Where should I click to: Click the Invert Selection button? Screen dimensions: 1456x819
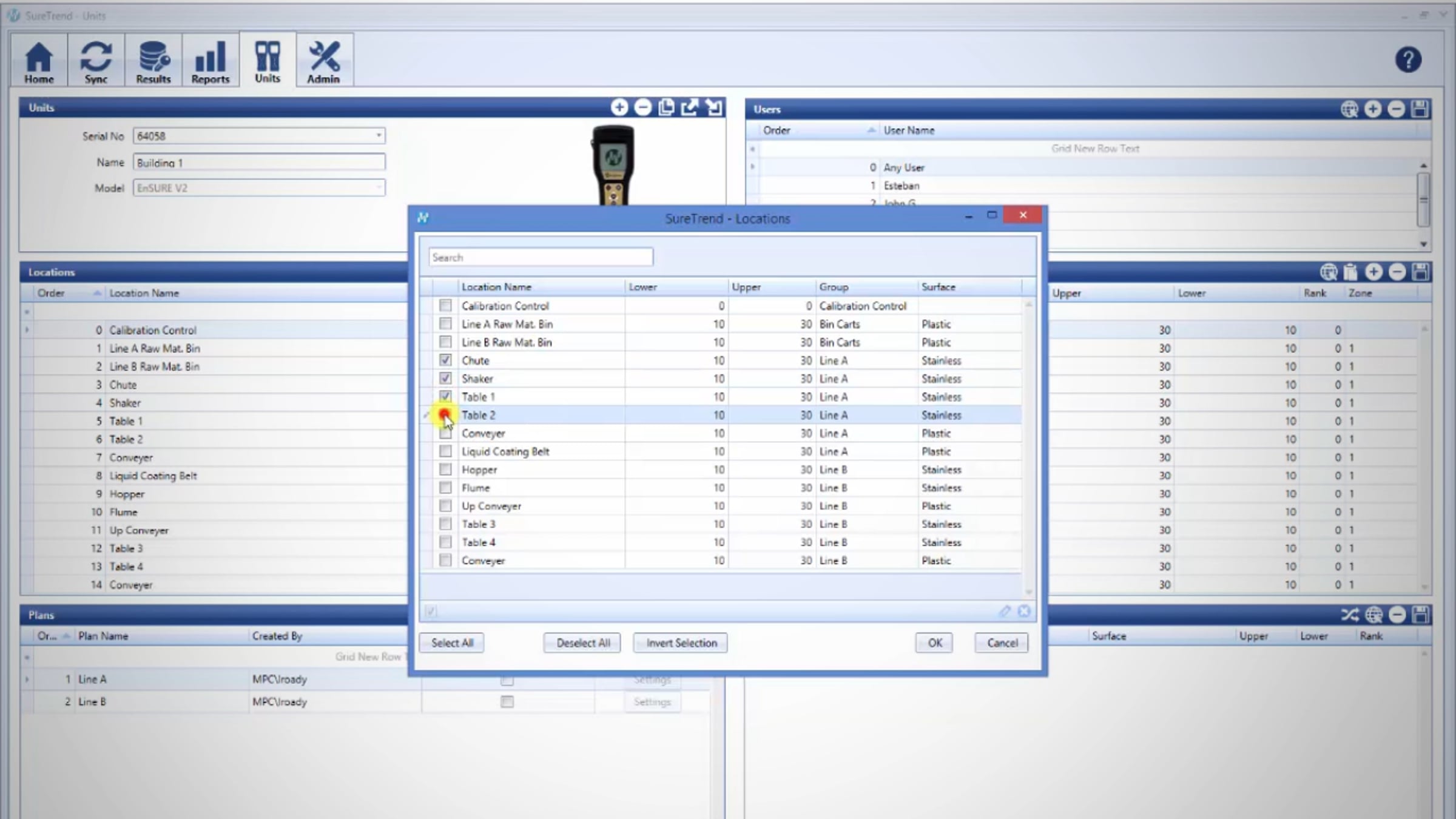tap(681, 642)
